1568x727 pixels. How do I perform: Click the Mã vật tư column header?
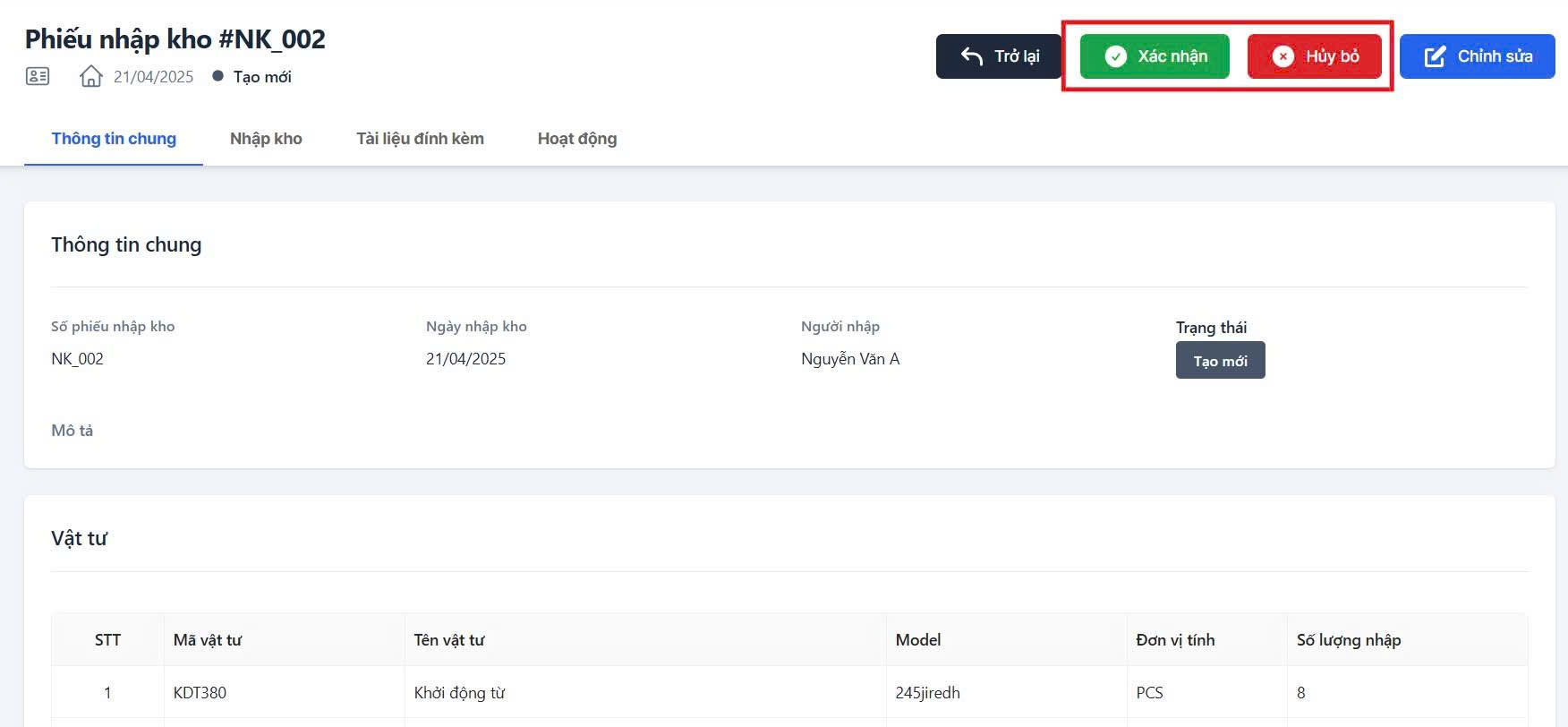coord(208,640)
